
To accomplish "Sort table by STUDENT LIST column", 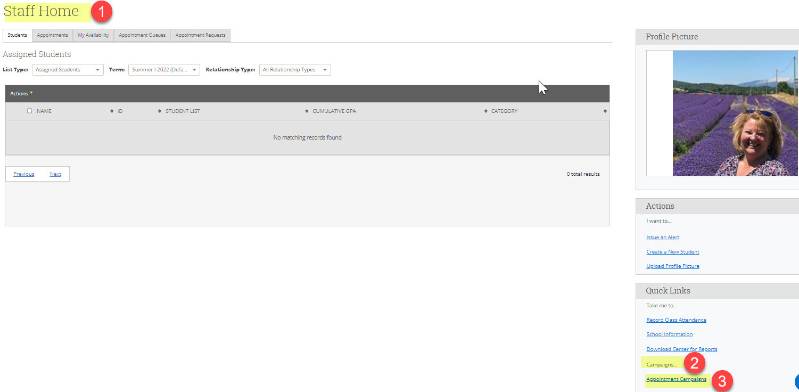I will point(182,111).
